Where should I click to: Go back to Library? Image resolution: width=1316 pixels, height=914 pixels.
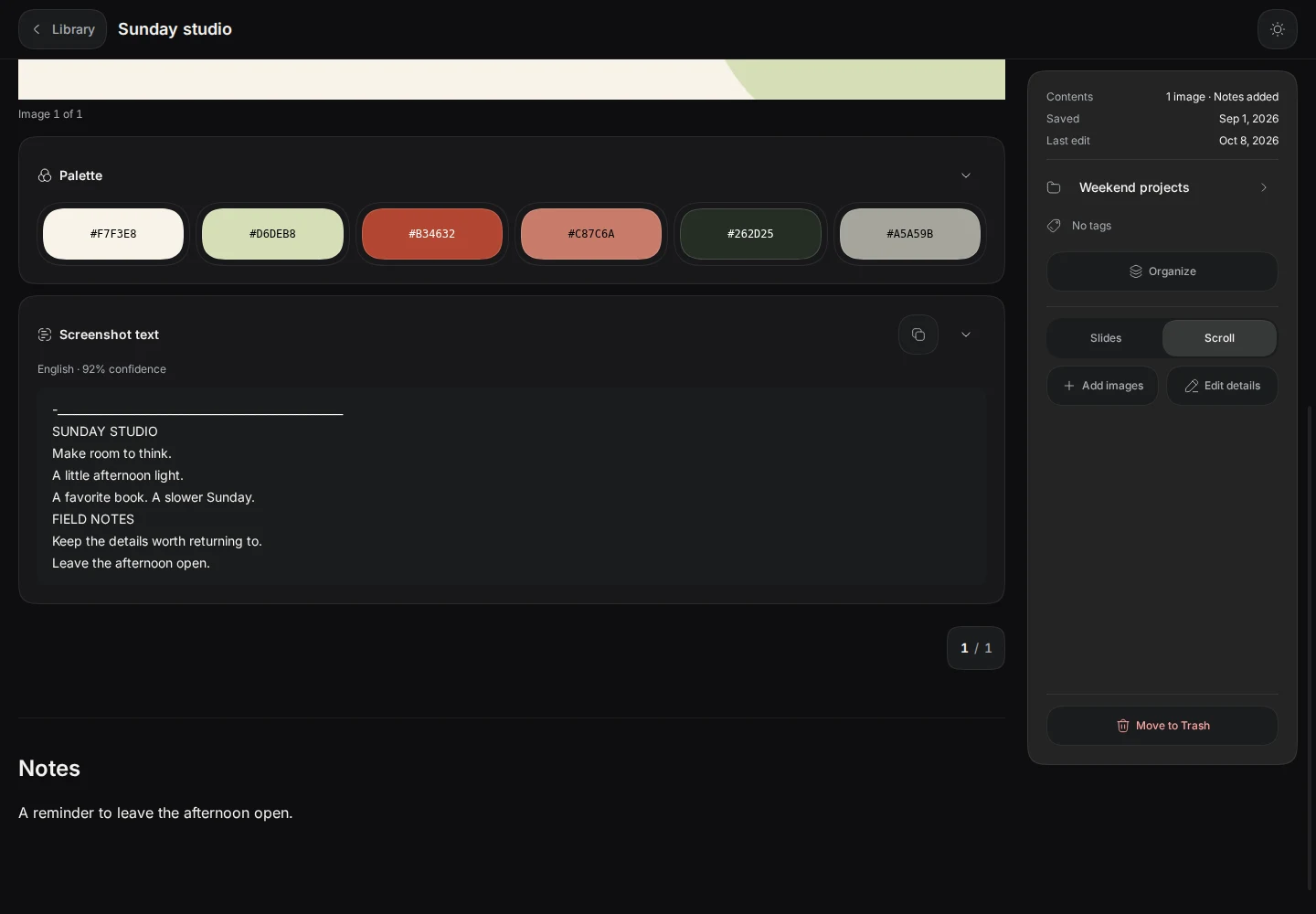tap(62, 29)
